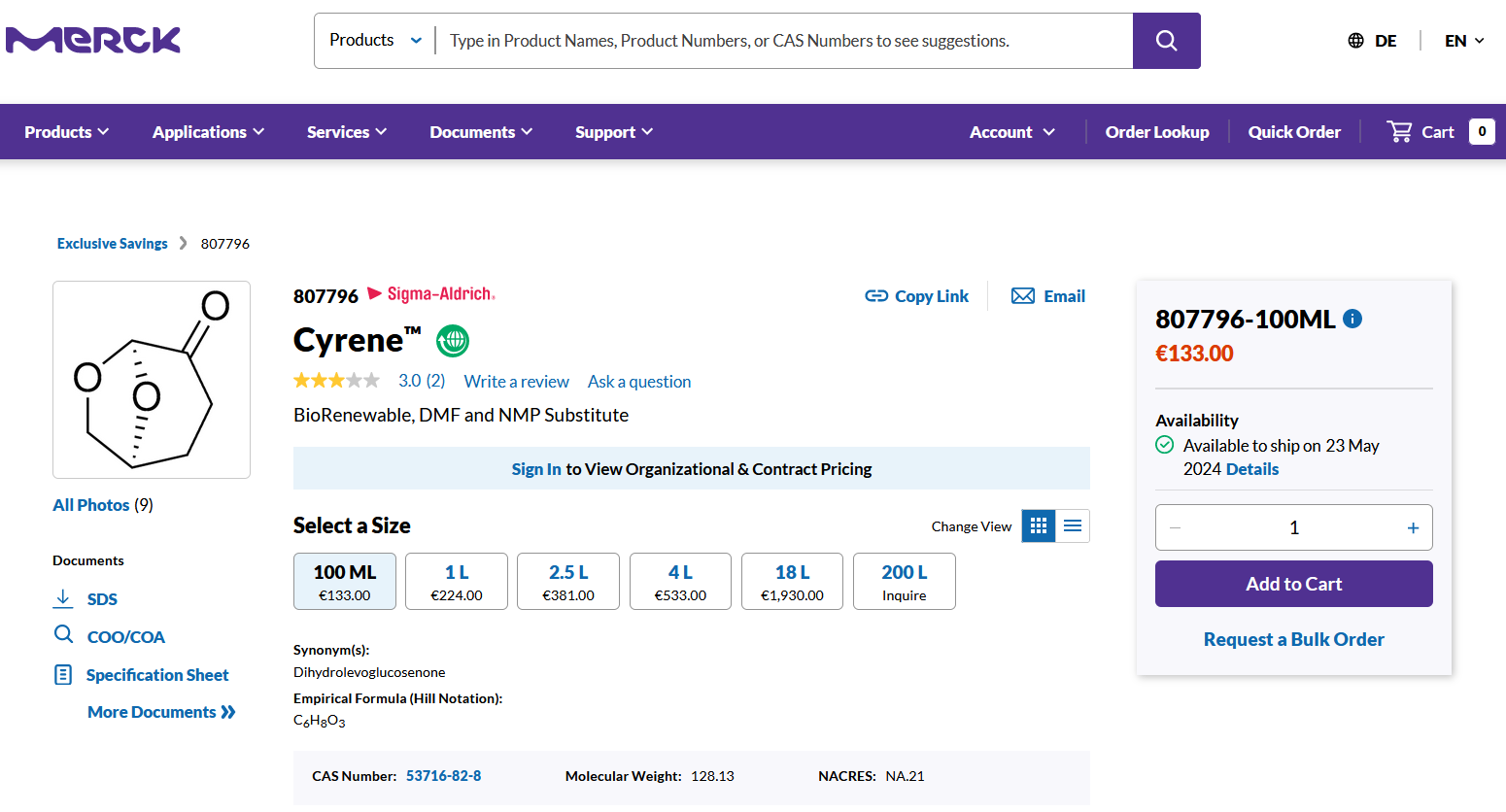Click Ask a question
The height and width of the screenshot is (812, 1506).
pos(639,382)
